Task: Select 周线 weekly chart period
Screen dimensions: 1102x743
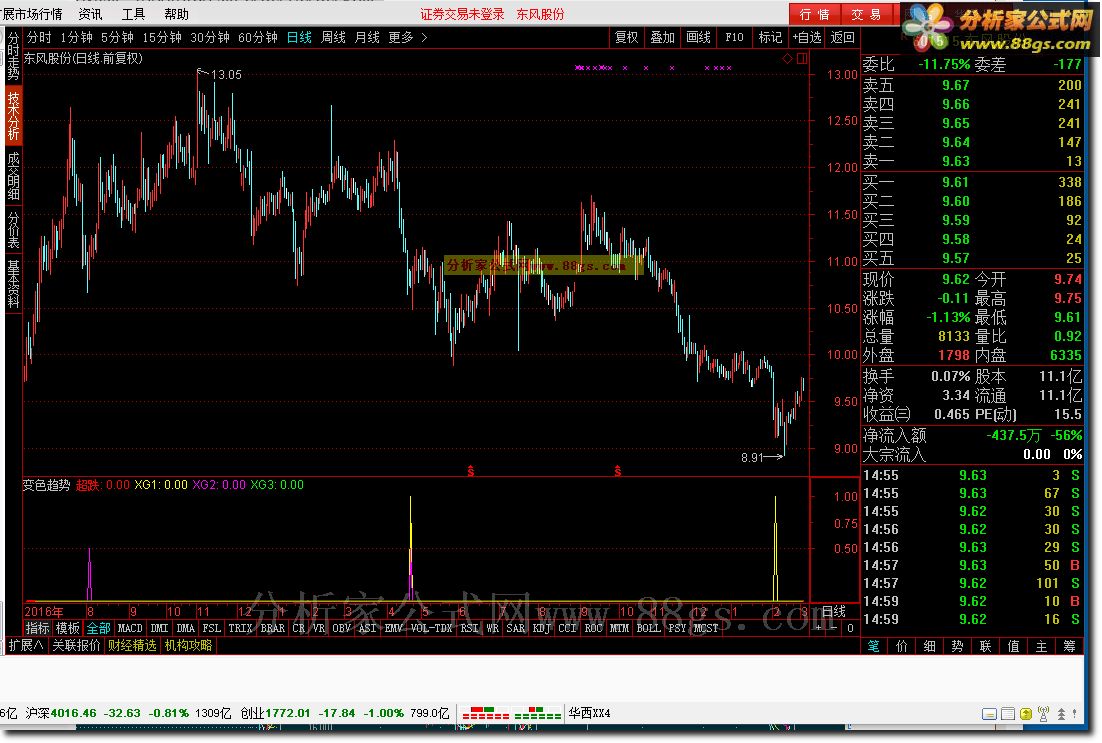Action: click(x=333, y=37)
